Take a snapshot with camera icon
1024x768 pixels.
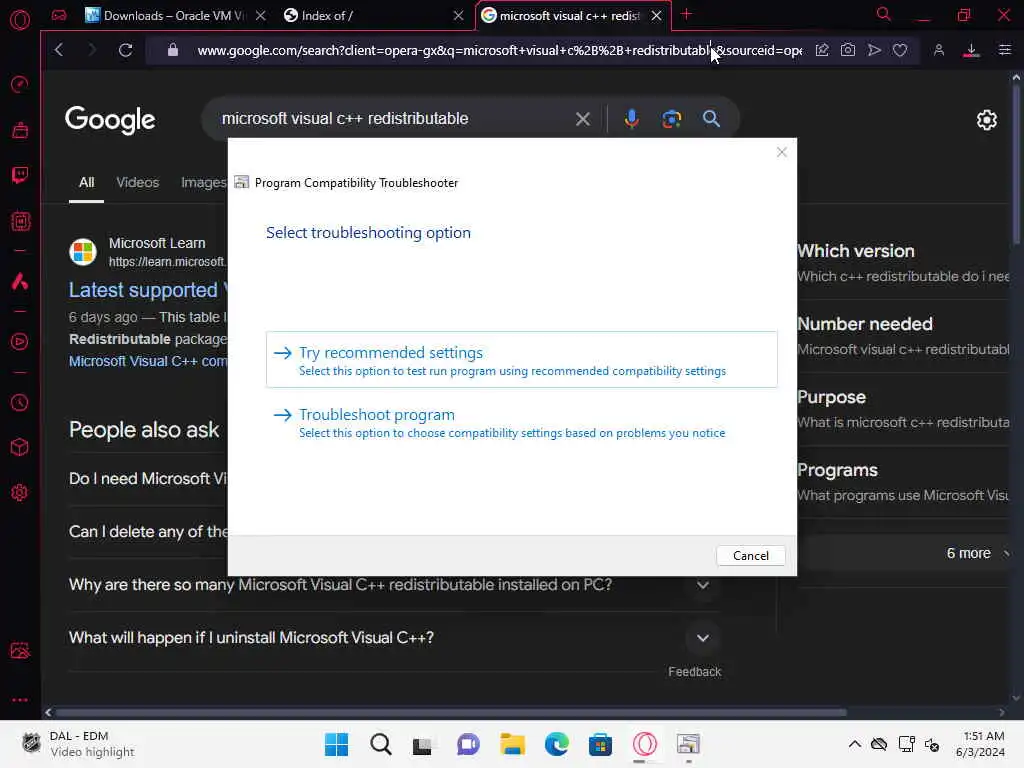coord(848,50)
